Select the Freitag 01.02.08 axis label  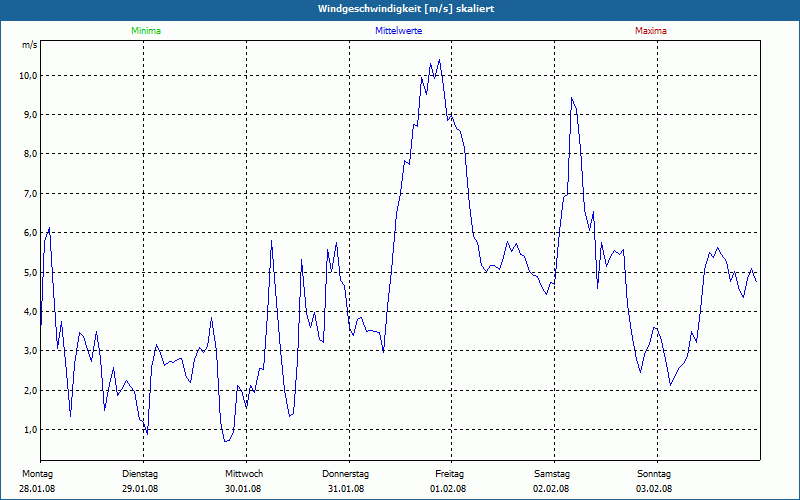coord(448,481)
